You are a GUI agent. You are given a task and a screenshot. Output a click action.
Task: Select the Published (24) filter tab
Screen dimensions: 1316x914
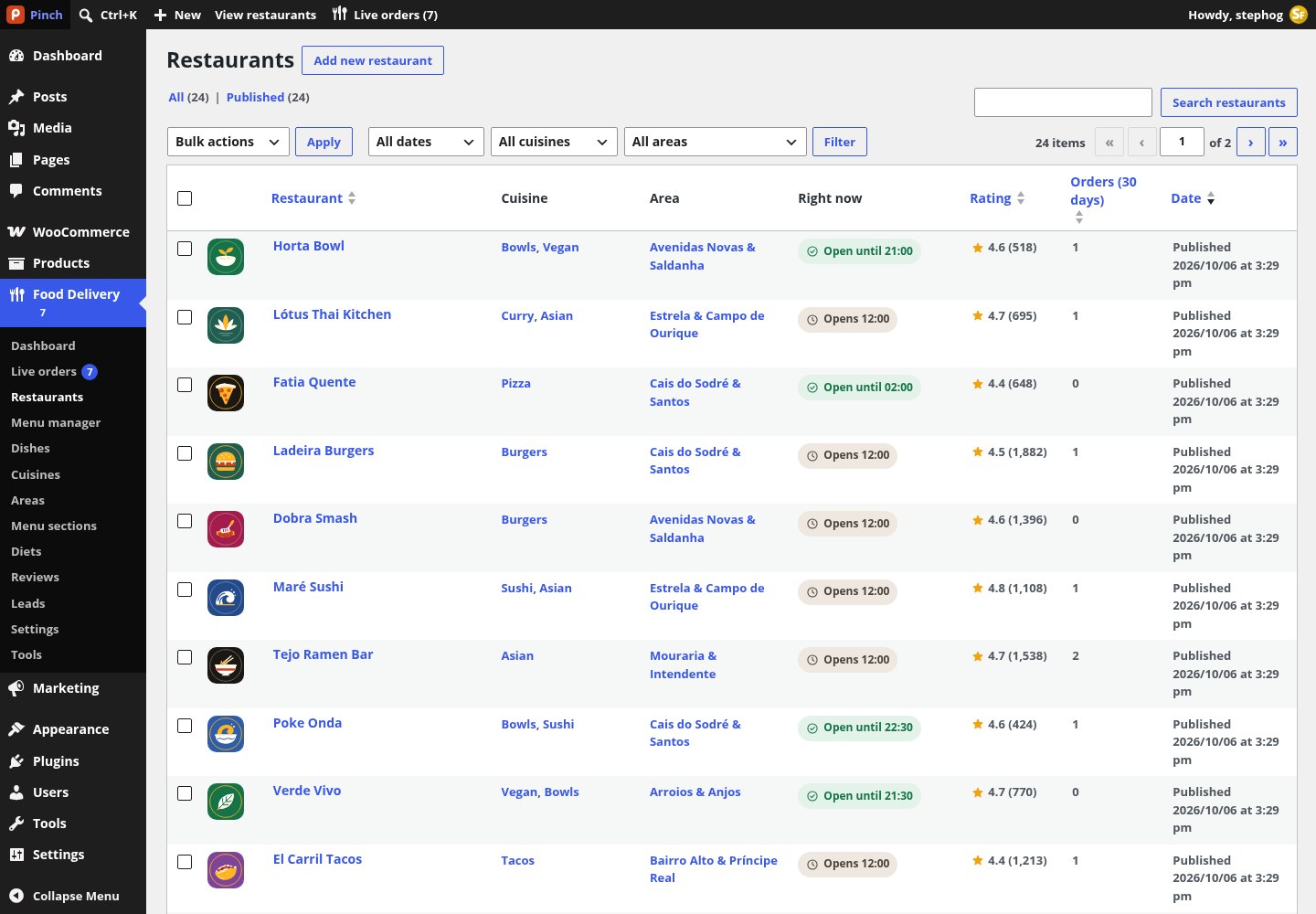(268, 97)
